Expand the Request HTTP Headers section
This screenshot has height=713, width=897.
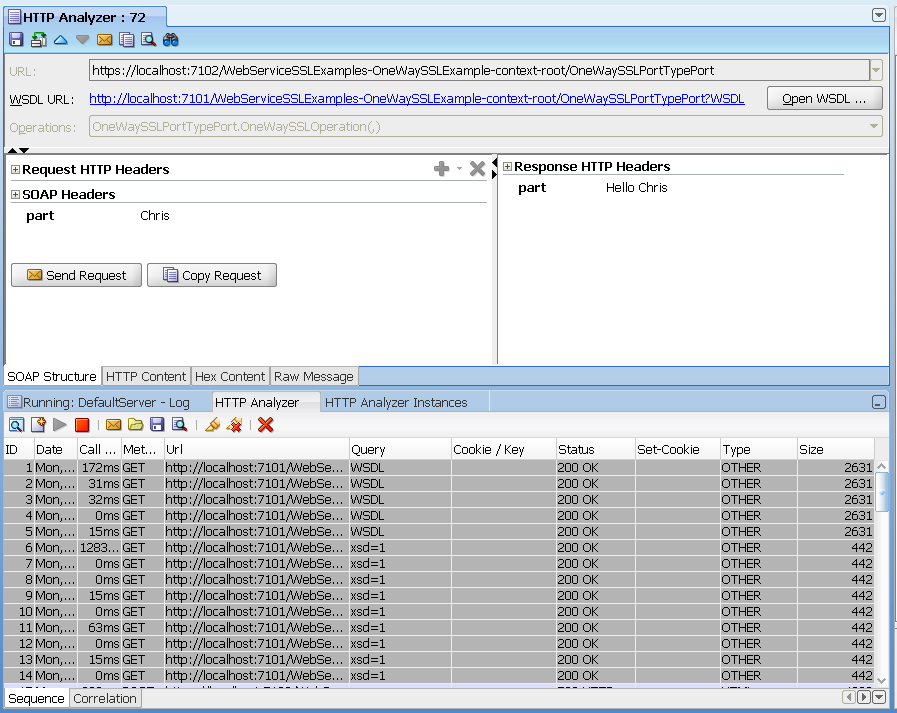point(15,169)
